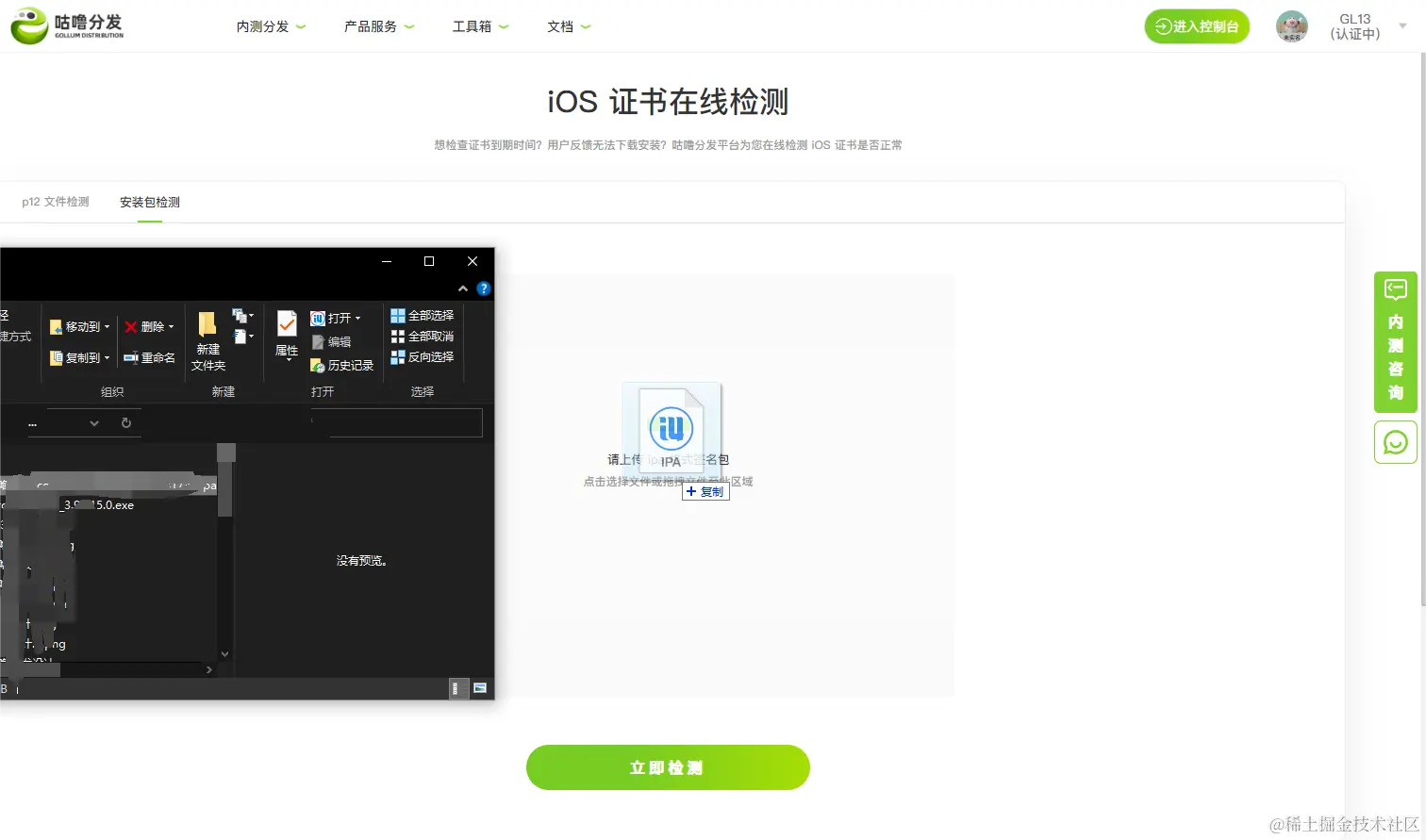Select the 安装包检测 tab

[x=149, y=201]
